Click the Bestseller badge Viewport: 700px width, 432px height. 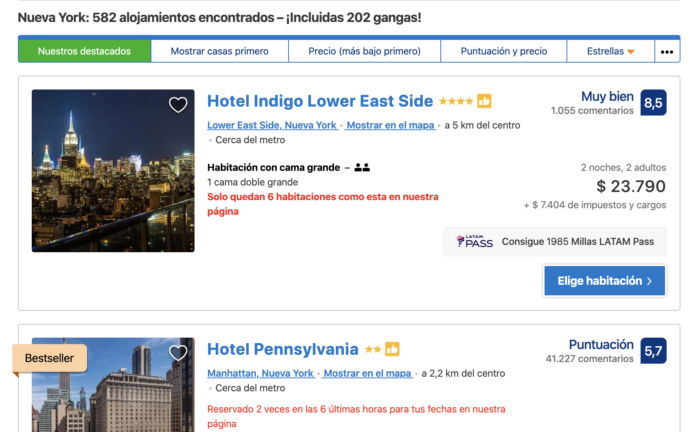(x=50, y=357)
